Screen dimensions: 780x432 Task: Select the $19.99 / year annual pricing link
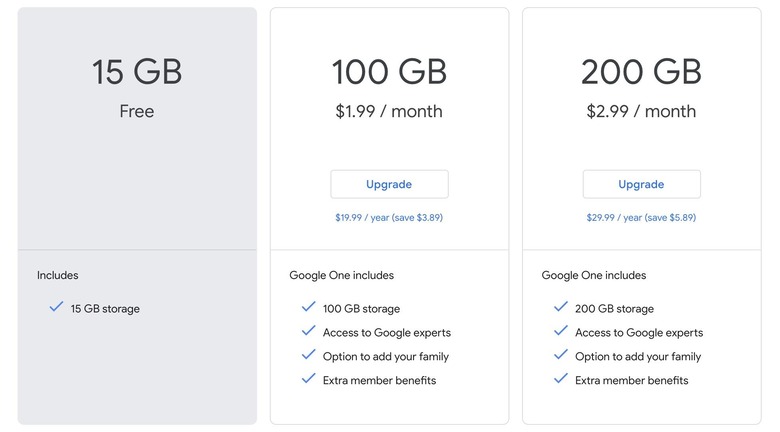coord(389,217)
